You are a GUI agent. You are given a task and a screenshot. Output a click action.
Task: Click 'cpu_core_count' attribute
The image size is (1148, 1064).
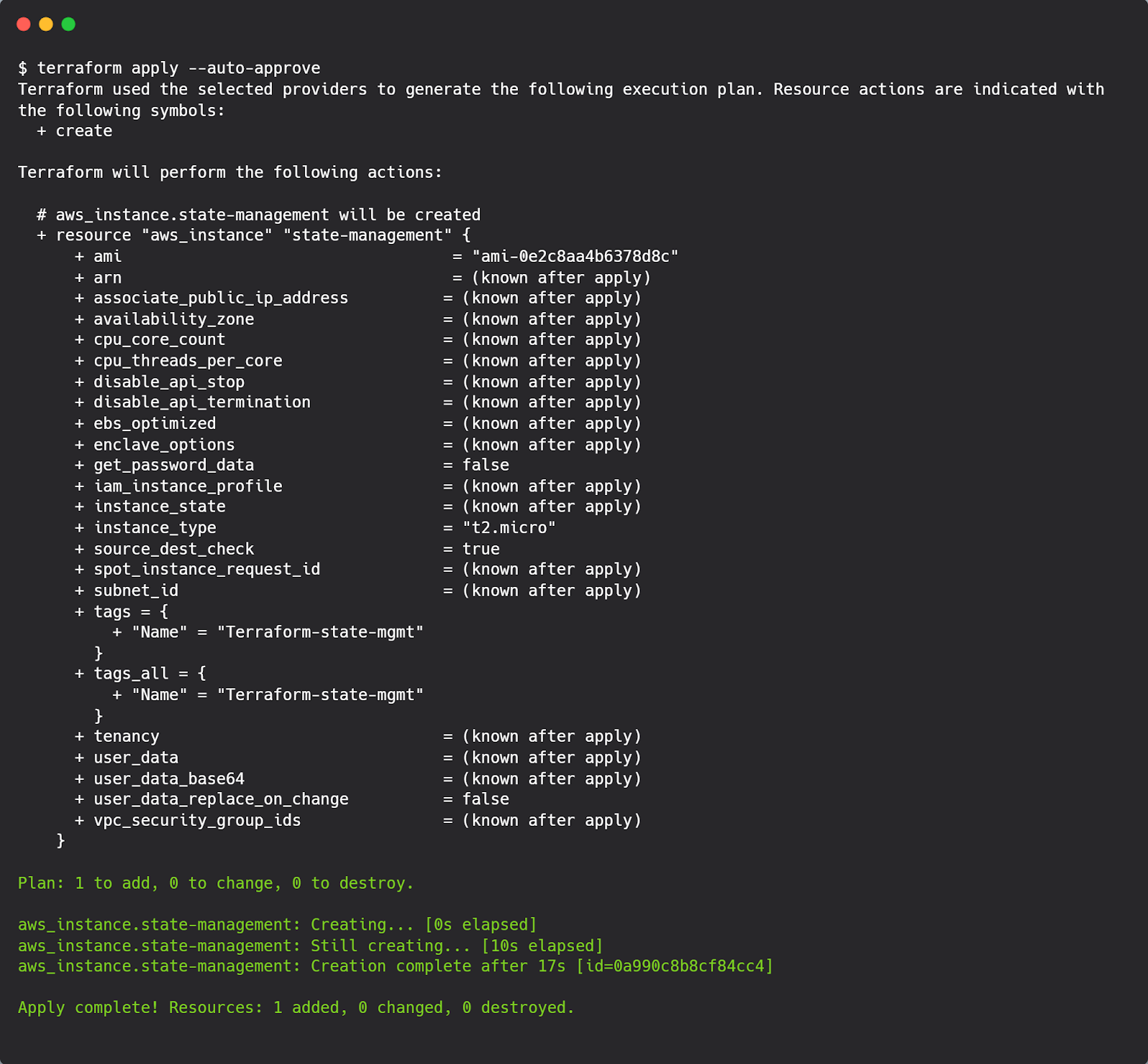tap(159, 340)
